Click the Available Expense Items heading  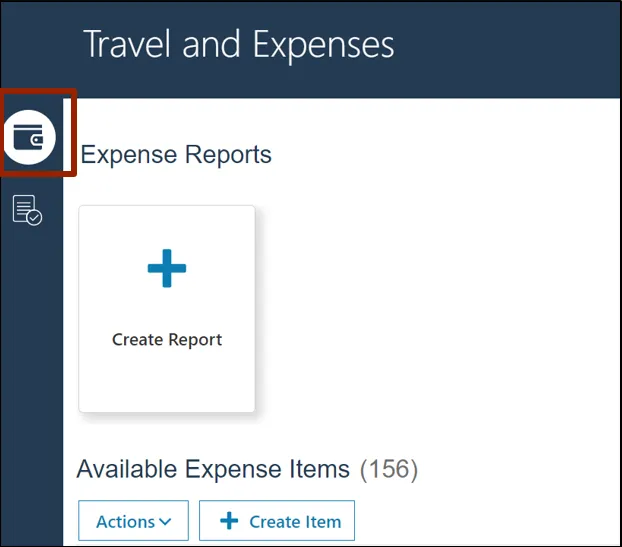coord(213,469)
